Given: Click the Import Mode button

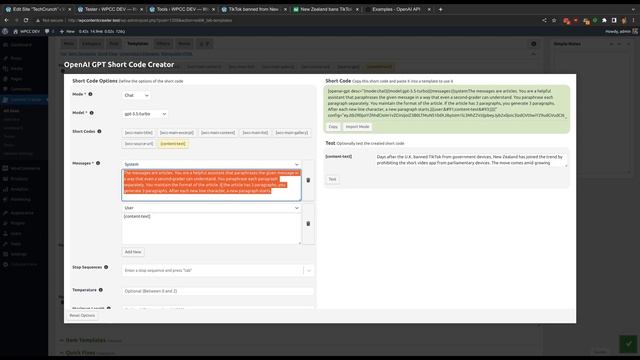Looking at the screenshot, I should point(357,127).
